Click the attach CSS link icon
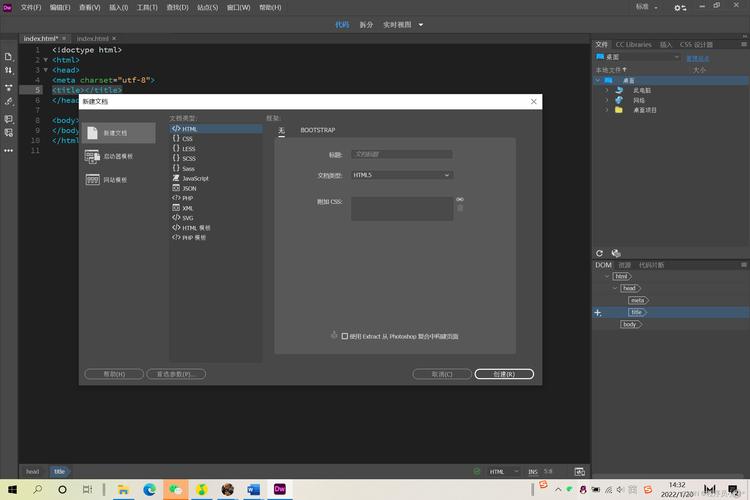 click(x=460, y=200)
